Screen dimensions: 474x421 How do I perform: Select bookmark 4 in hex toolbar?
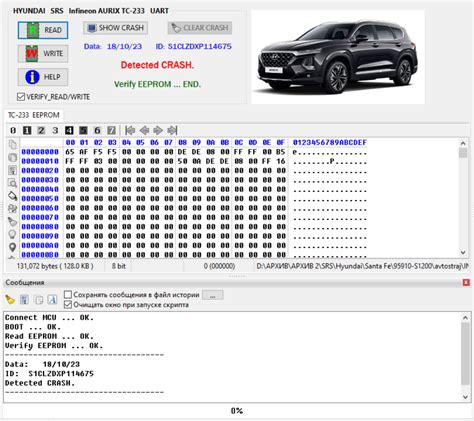click(69, 130)
